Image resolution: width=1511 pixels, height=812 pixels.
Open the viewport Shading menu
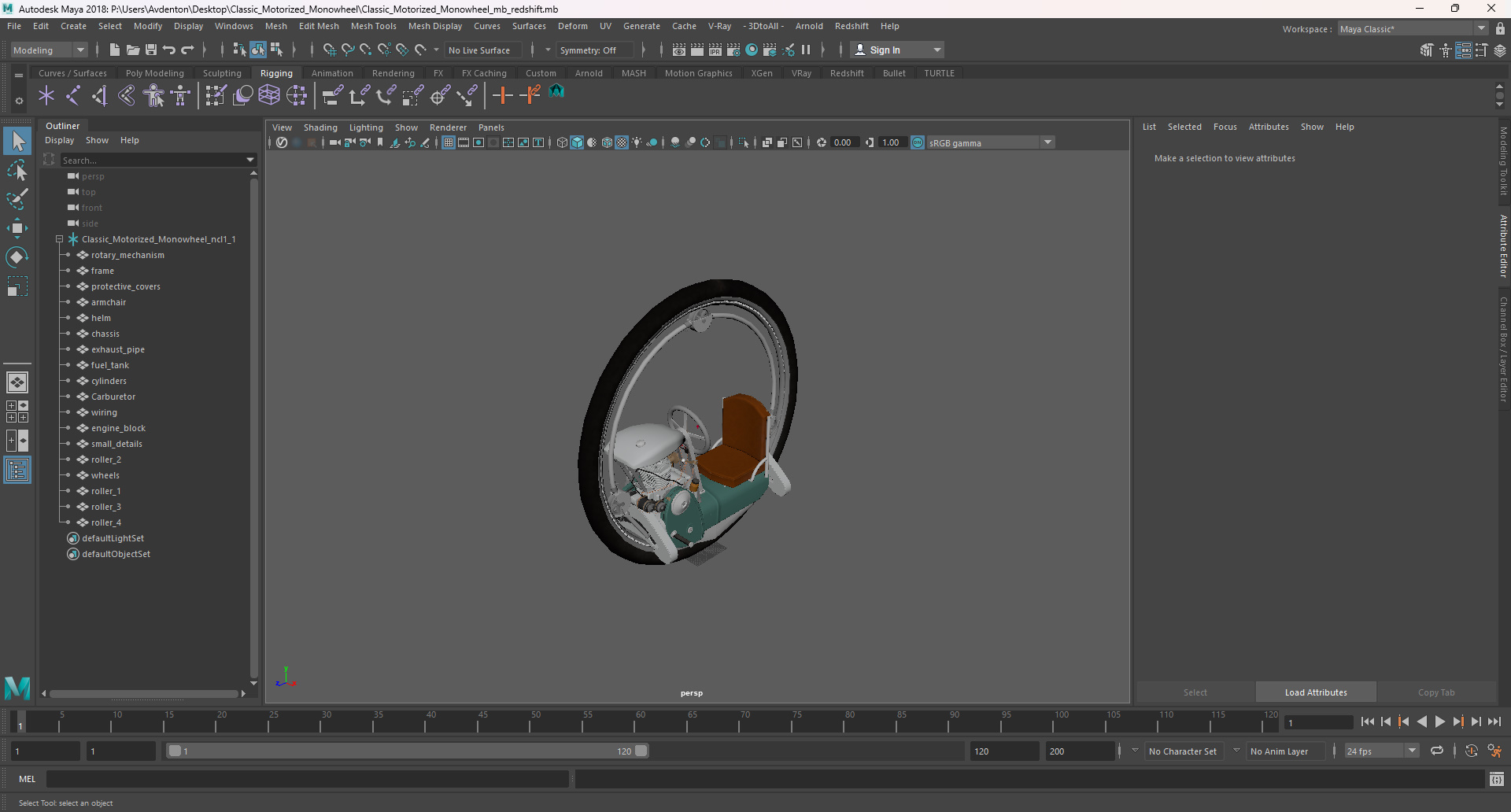[320, 127]
